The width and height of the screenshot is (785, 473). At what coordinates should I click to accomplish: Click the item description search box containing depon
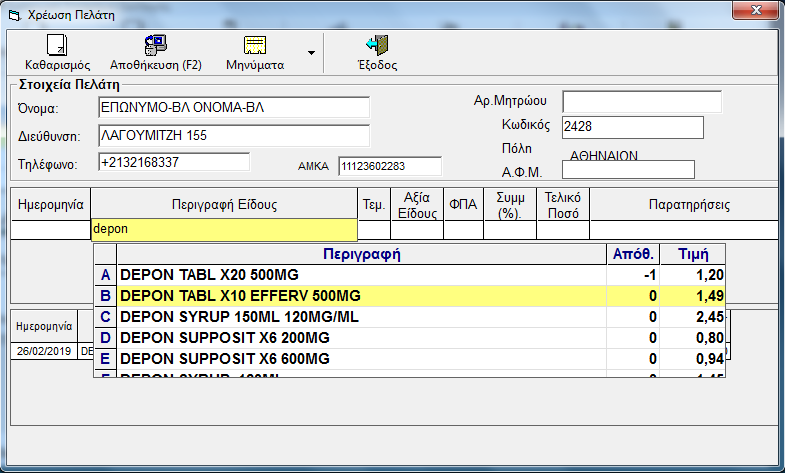224,229
